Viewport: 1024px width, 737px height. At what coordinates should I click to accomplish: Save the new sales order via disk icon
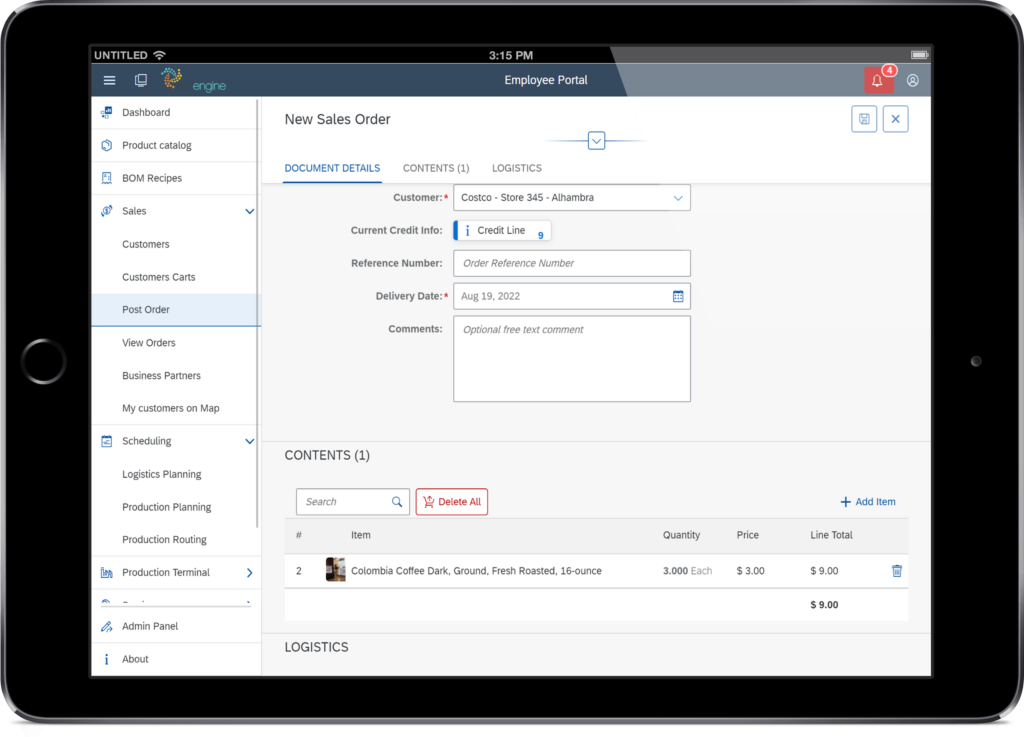[x=863, y=118]
